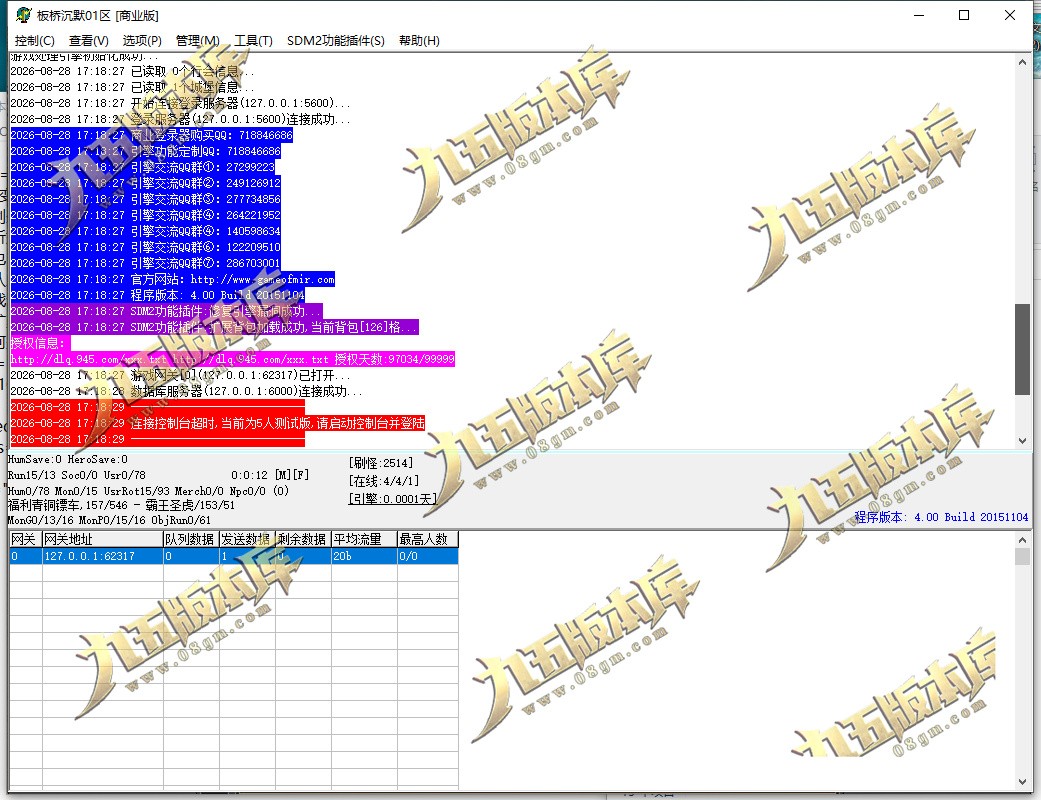1041x800 pixels.
Task: Click log line 数据库服务器 连接成功
Action: click(x=186, y=391)
